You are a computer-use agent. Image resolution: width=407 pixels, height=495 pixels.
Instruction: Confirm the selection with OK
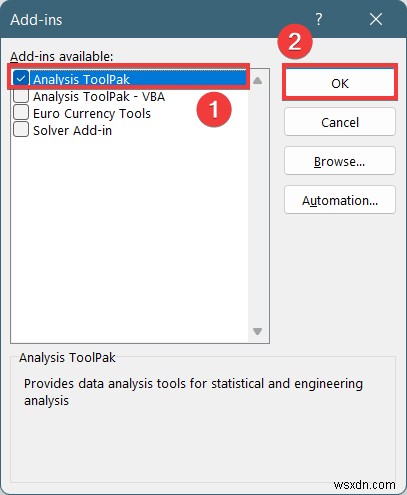tap(340, 83)
